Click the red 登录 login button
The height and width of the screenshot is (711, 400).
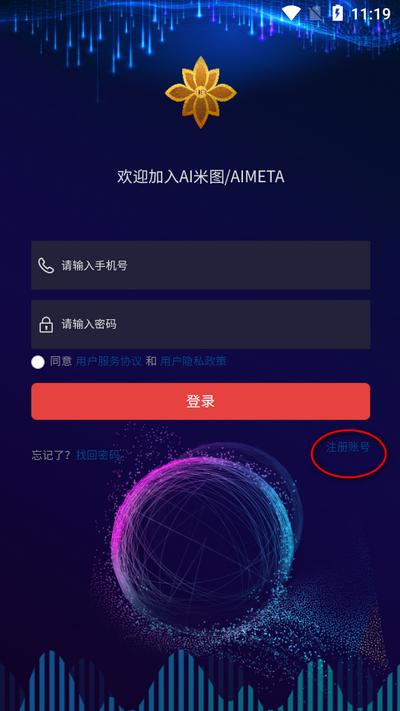200,401
